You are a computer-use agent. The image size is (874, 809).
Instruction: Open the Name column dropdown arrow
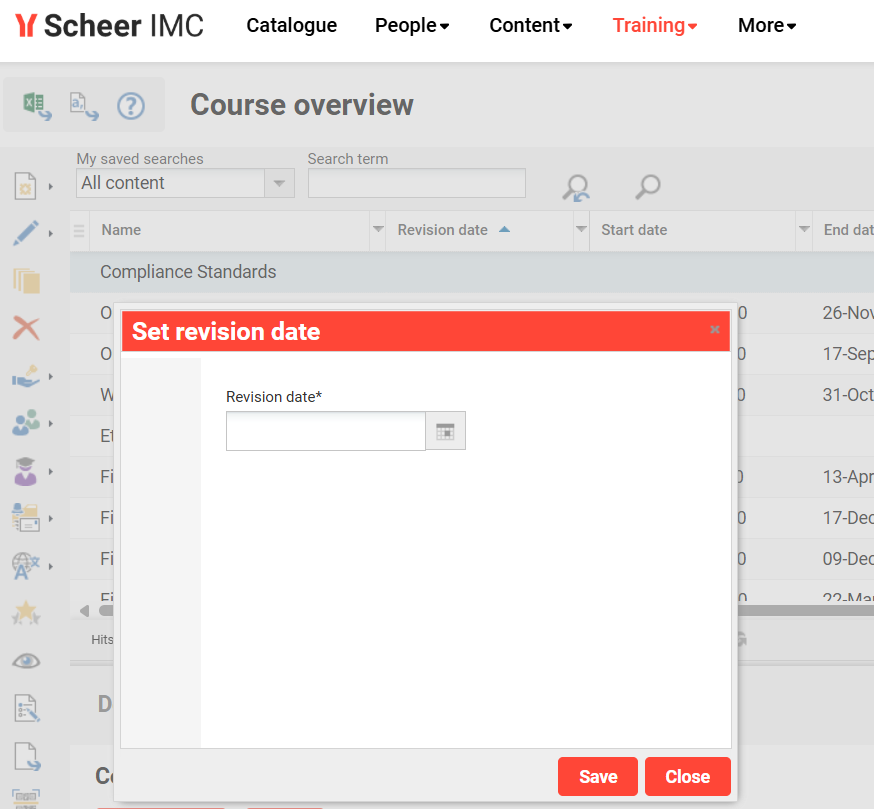[378, 230]
